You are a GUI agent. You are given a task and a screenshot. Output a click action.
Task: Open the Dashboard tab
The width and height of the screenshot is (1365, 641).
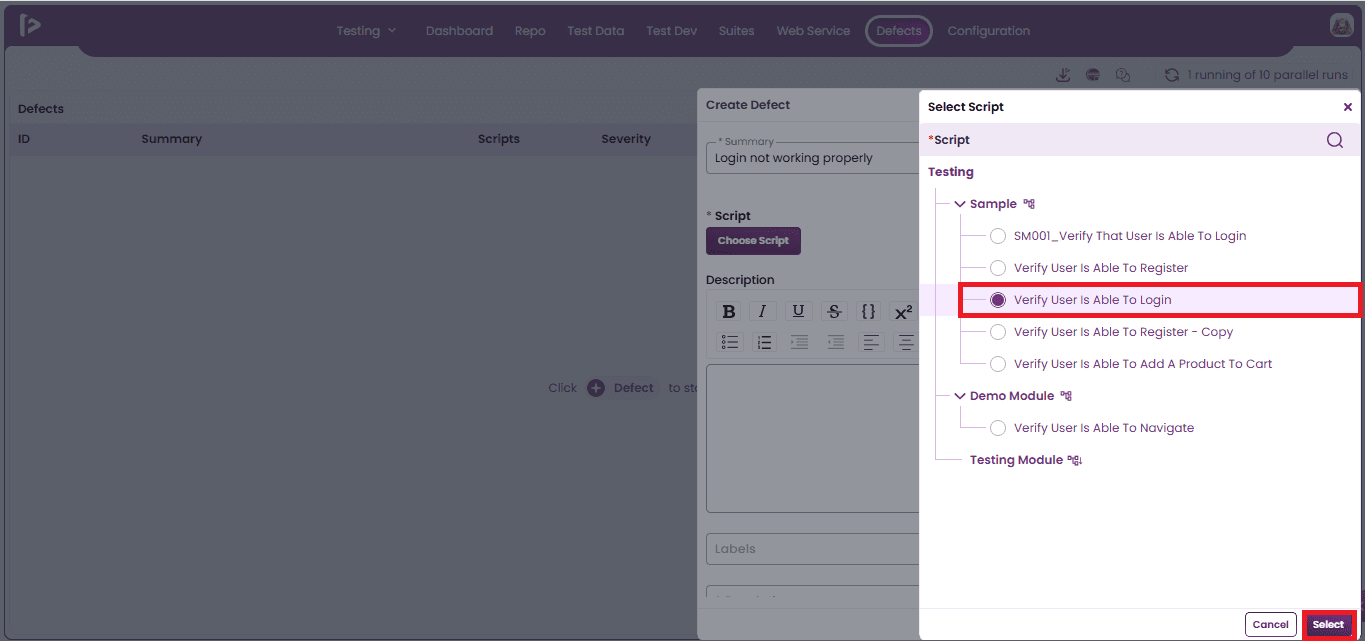pos(459,31)
